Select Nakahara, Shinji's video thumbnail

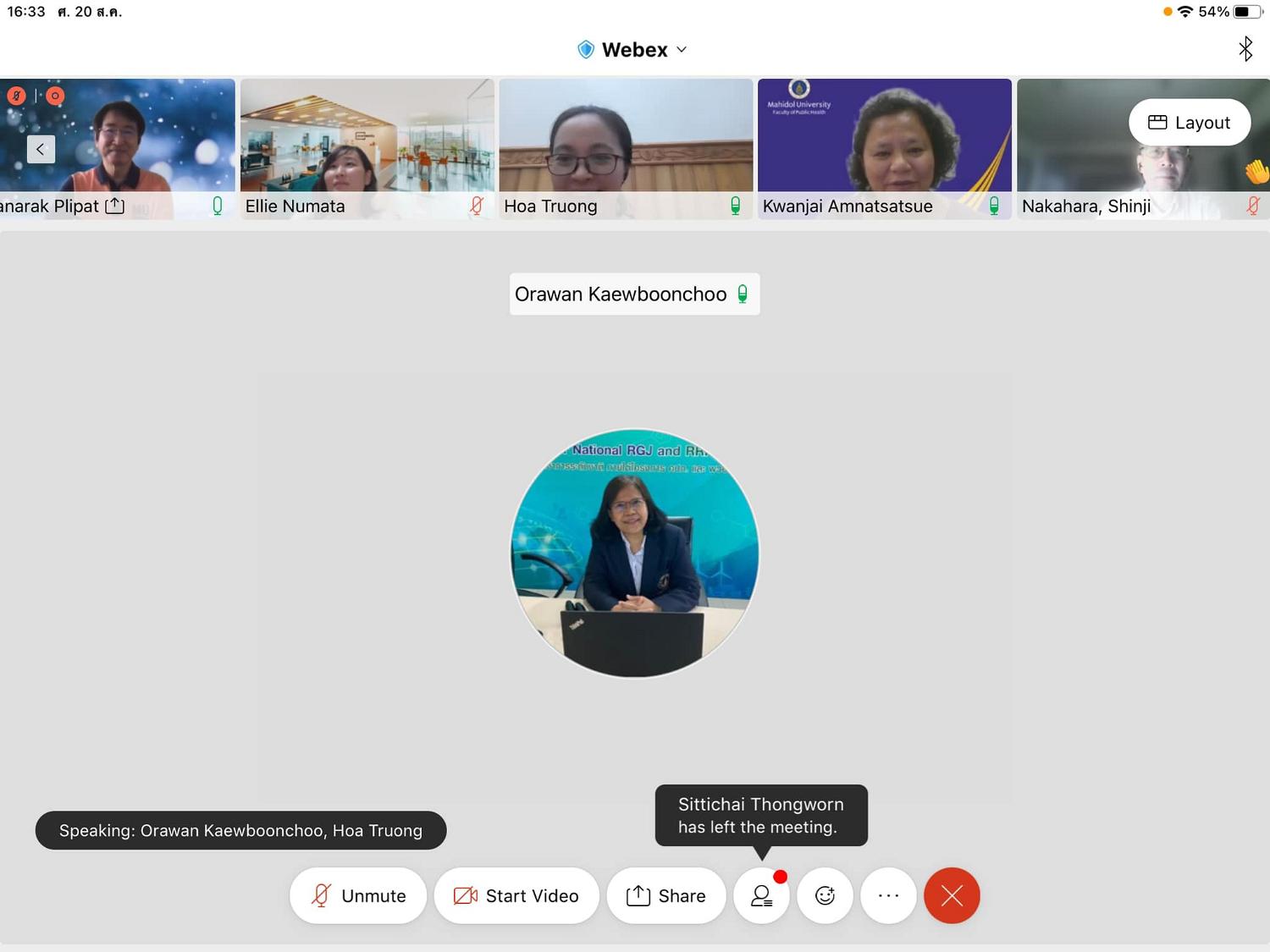coord(1143,149)
